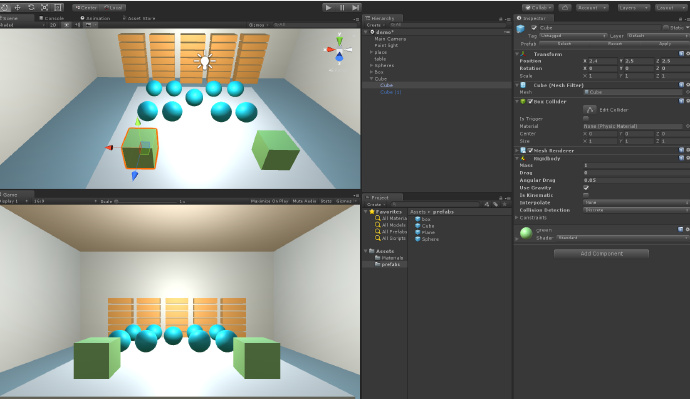
Task: Open the Cloud services icon
Action: click(x=565, y=7)
